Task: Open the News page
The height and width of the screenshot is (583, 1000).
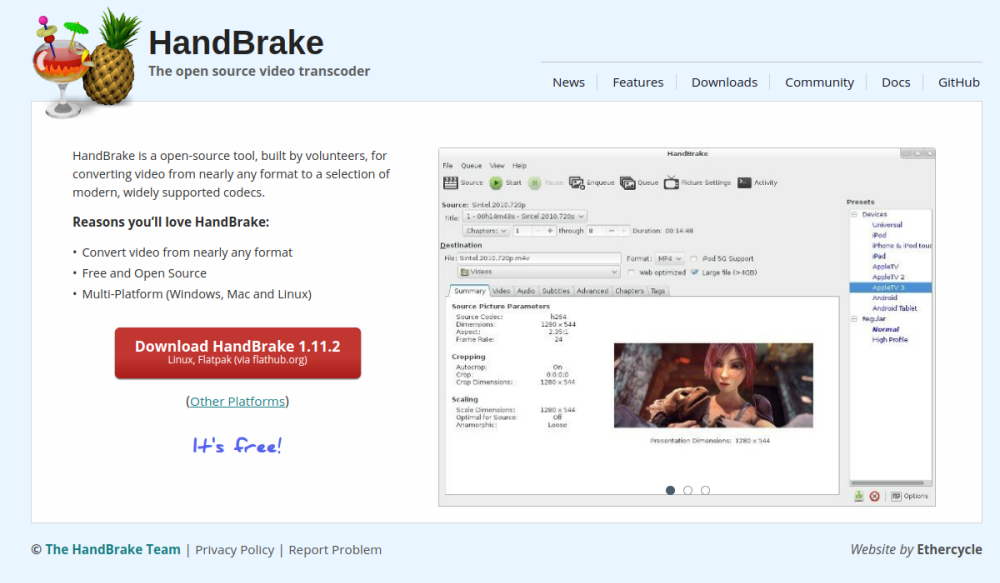Action: pyautogui.click(x=568, y=82)
